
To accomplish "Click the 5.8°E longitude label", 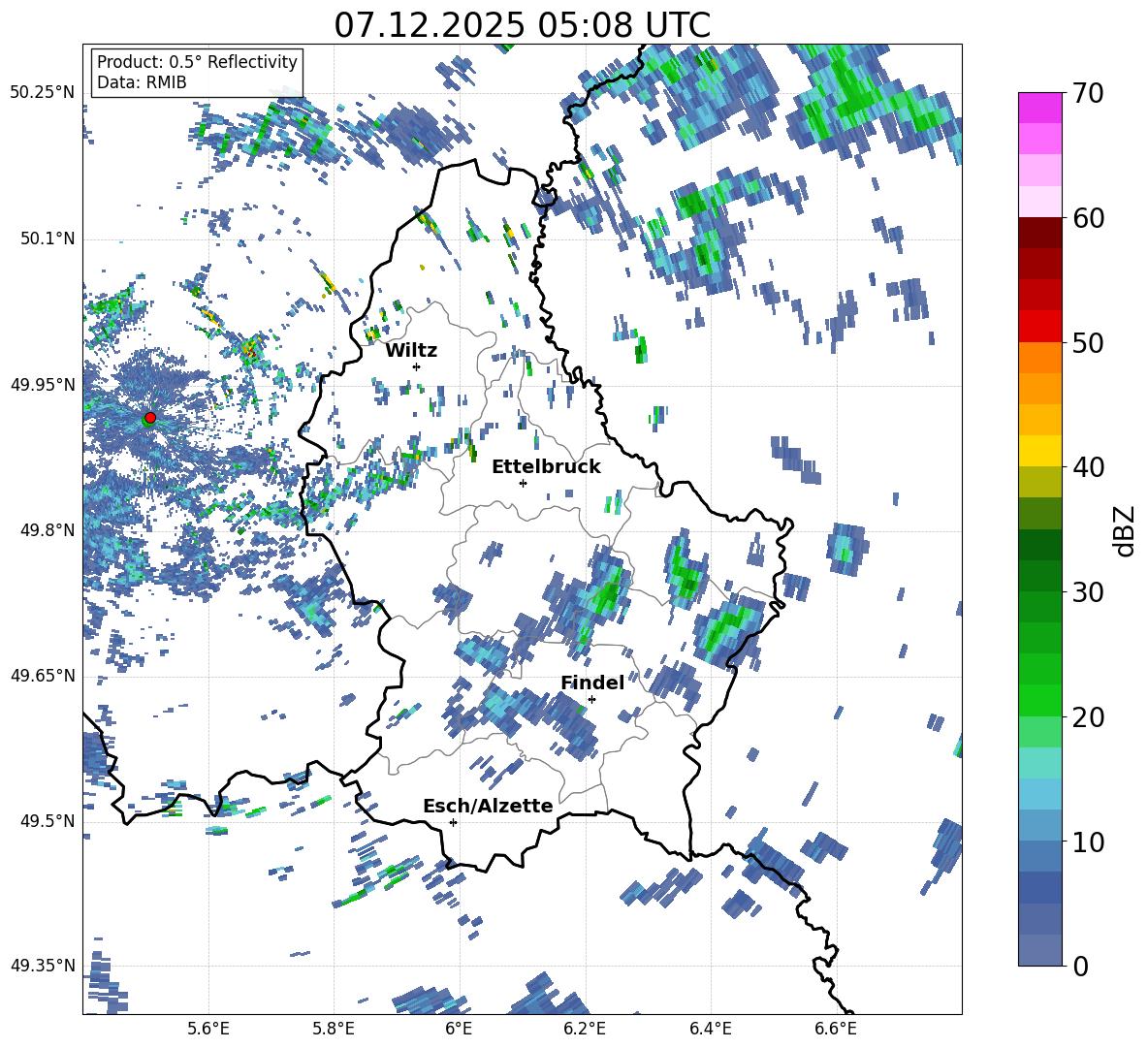I will [x=334, y=1030].
